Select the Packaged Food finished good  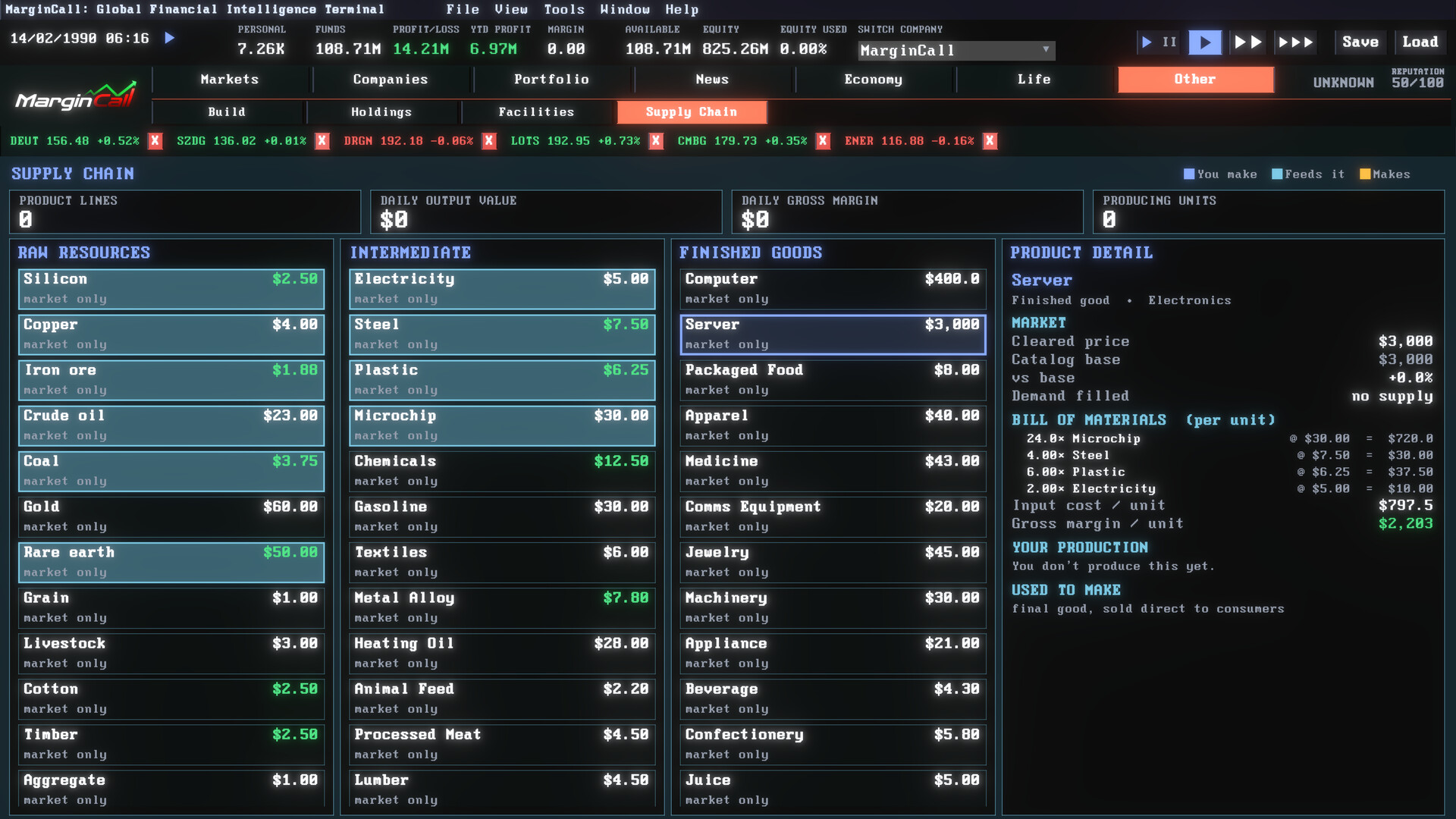tap(833, 380)
